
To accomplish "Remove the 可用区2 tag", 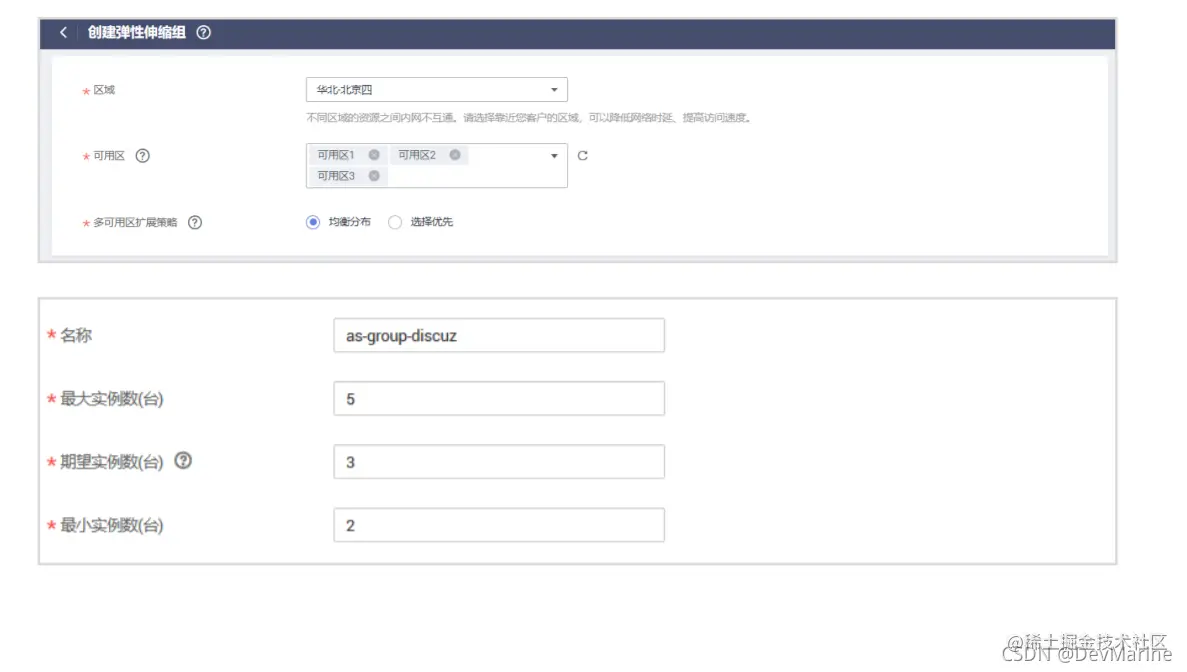I will tap(455, 155).
